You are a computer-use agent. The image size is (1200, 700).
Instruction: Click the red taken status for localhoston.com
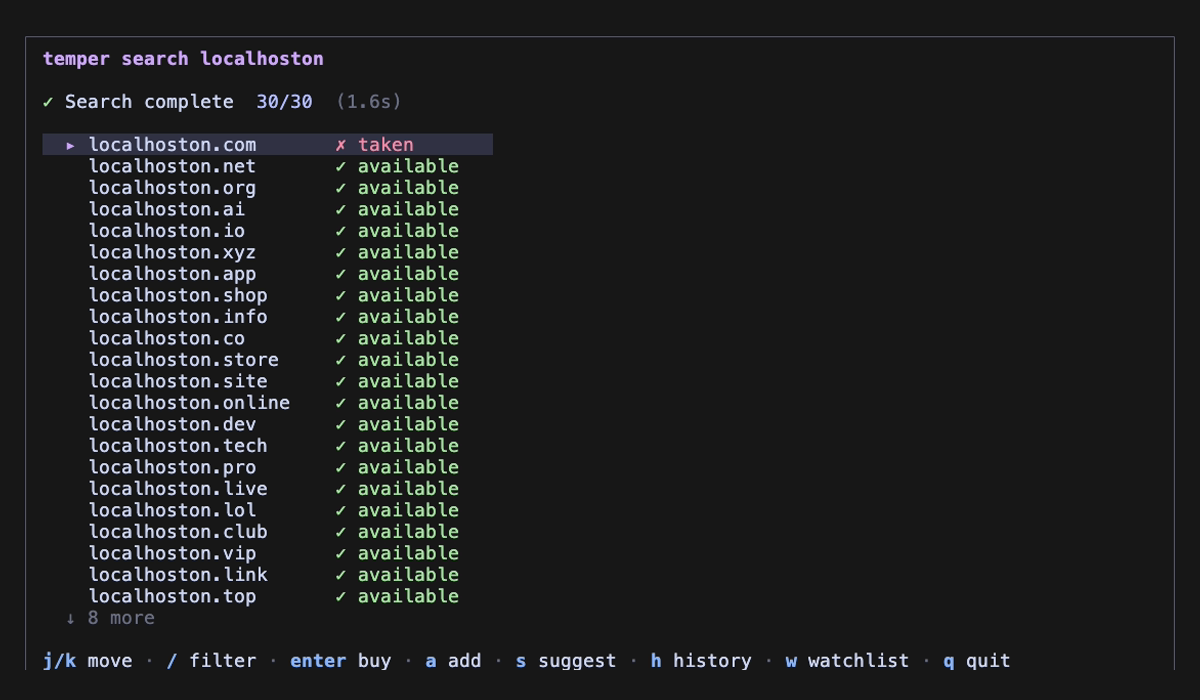click(385, 145)
